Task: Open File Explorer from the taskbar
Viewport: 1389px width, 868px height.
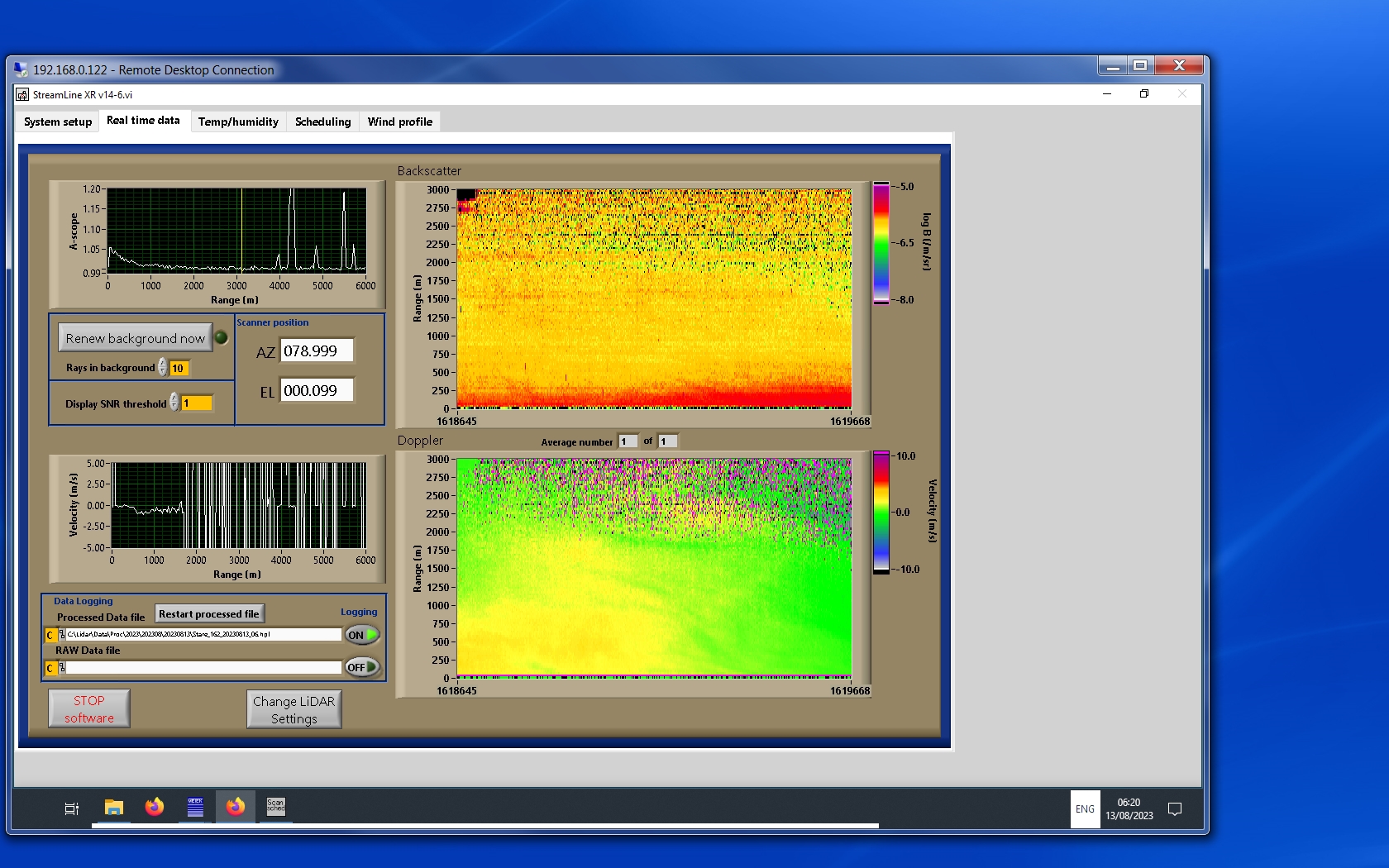Action: (114, 808)
